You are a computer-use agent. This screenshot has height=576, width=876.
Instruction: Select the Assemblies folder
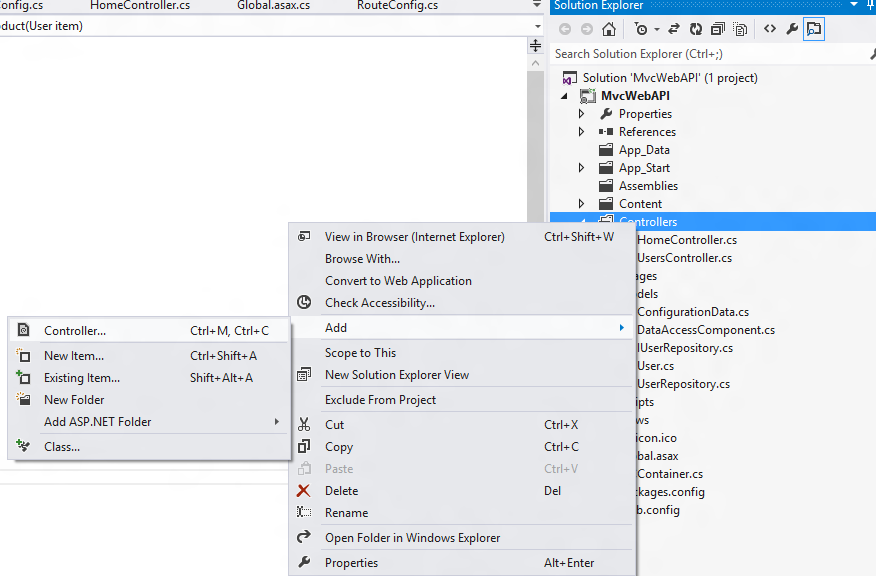(648, 186)
